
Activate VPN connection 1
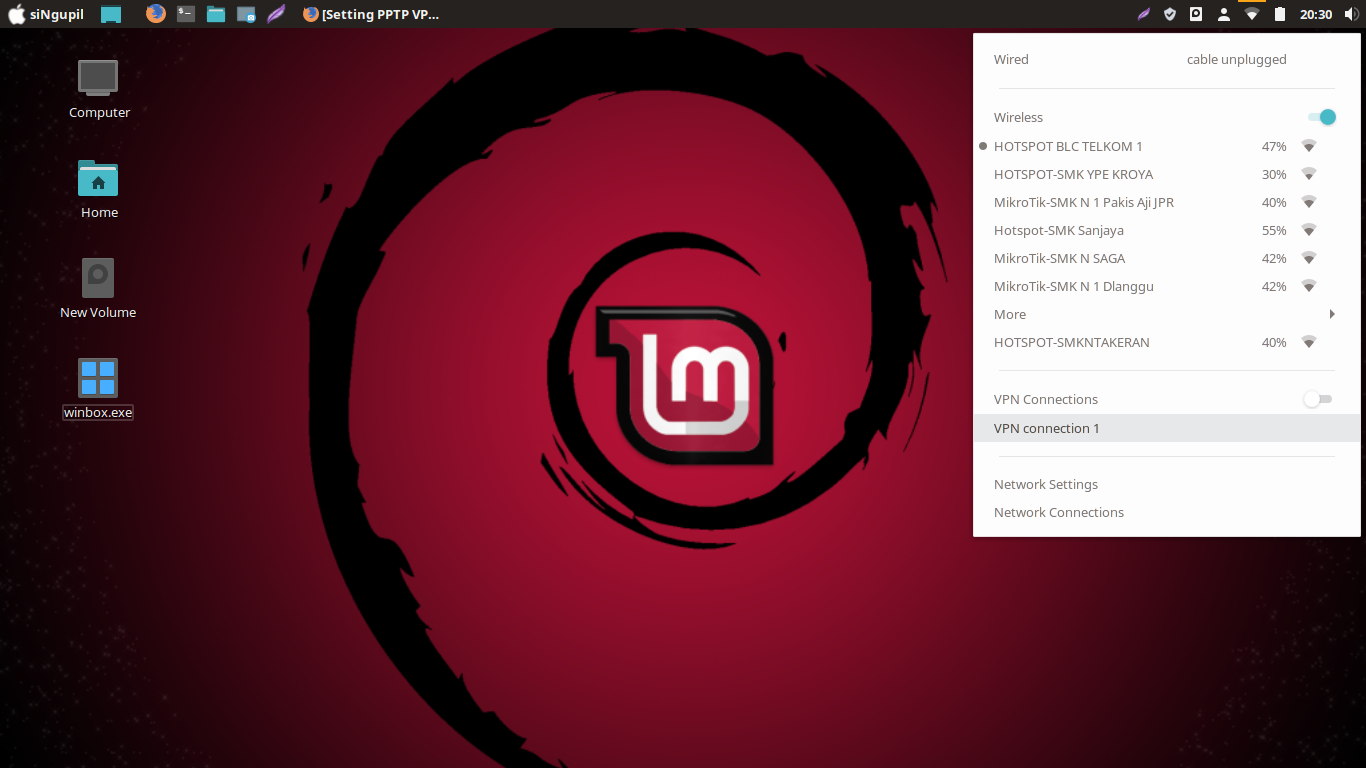(1167, 428)
